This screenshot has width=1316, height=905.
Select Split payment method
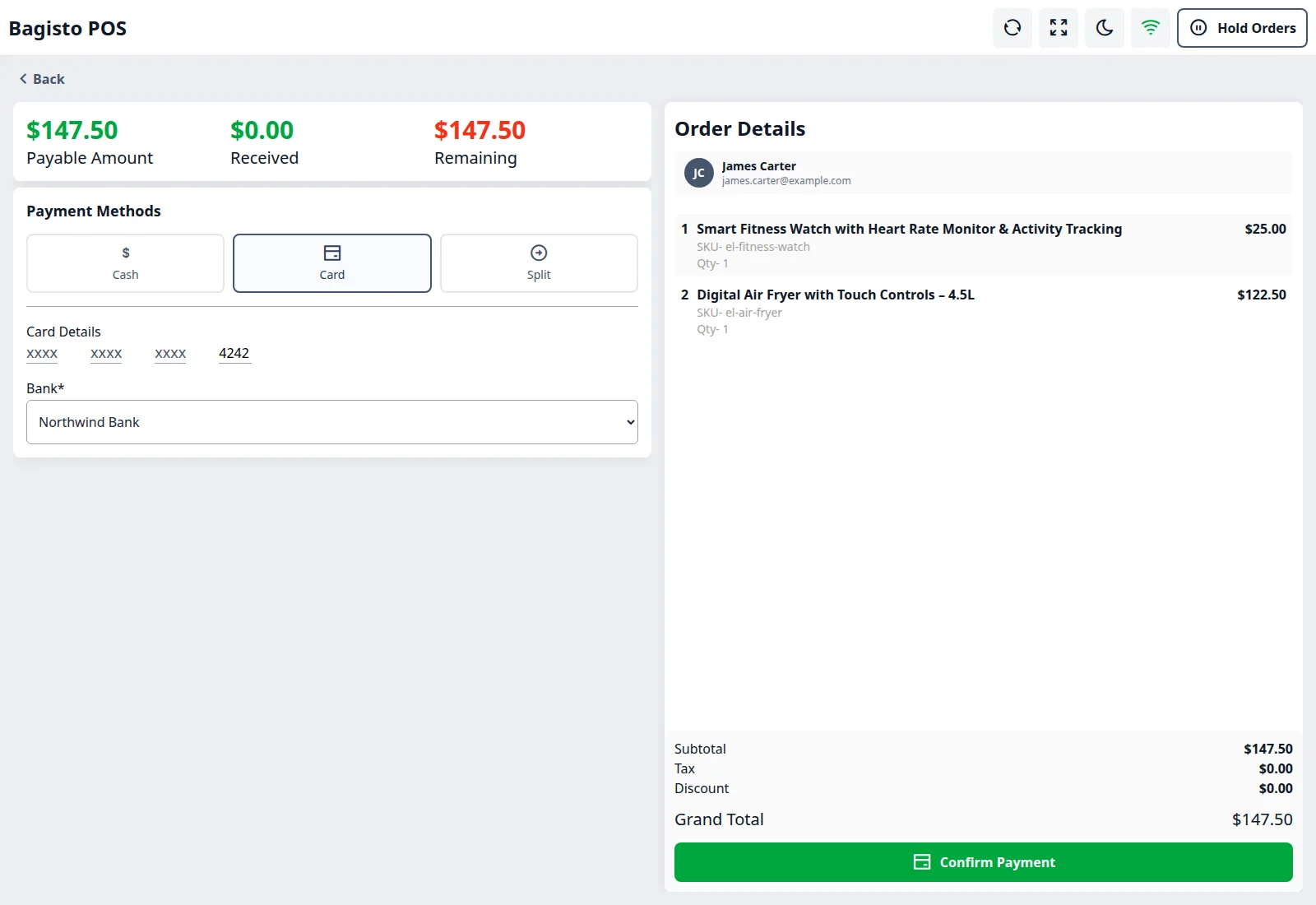pos(539,263)
